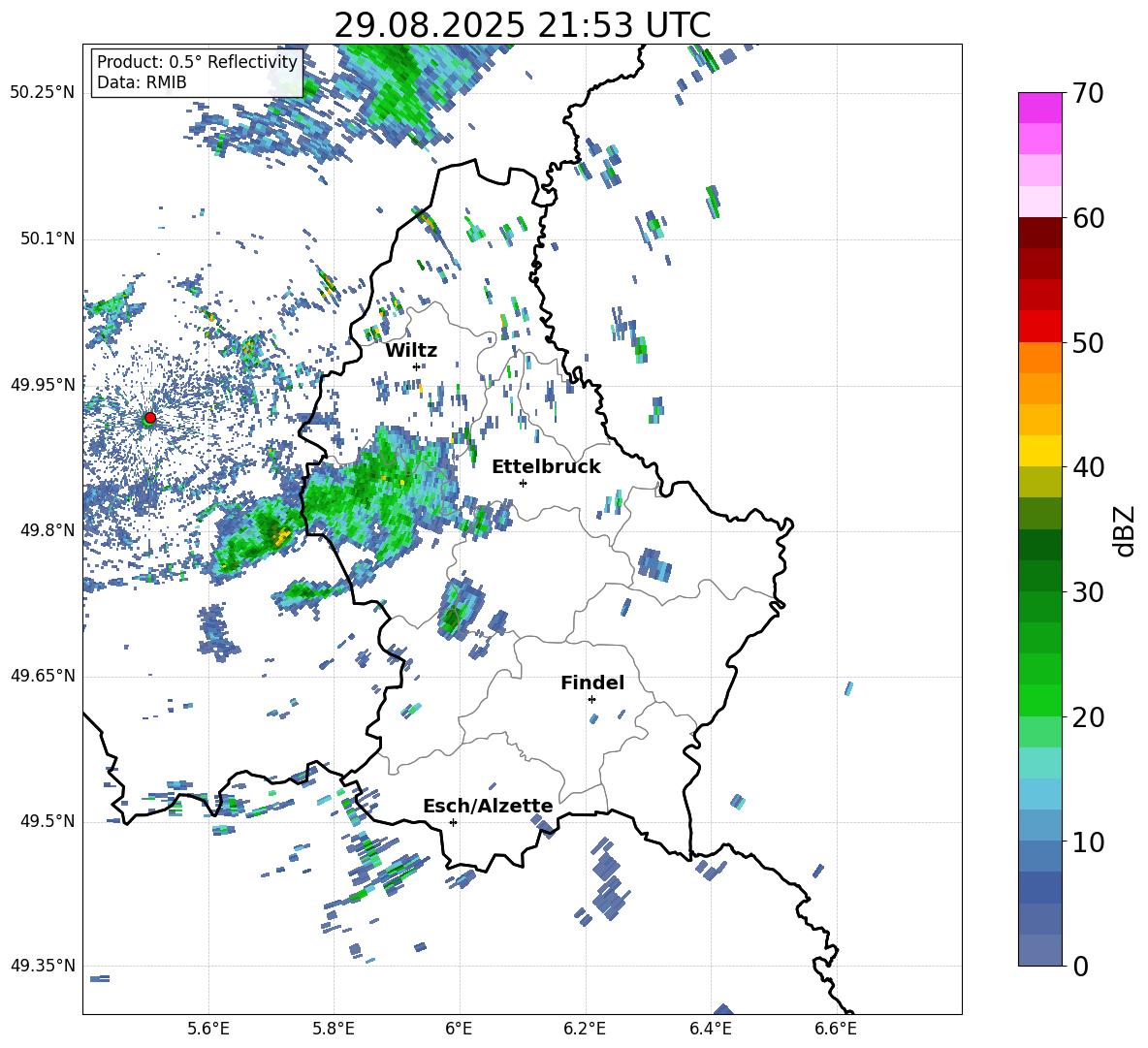
Task: Click the colorbar tick label 40
Action: [1088, 467]
